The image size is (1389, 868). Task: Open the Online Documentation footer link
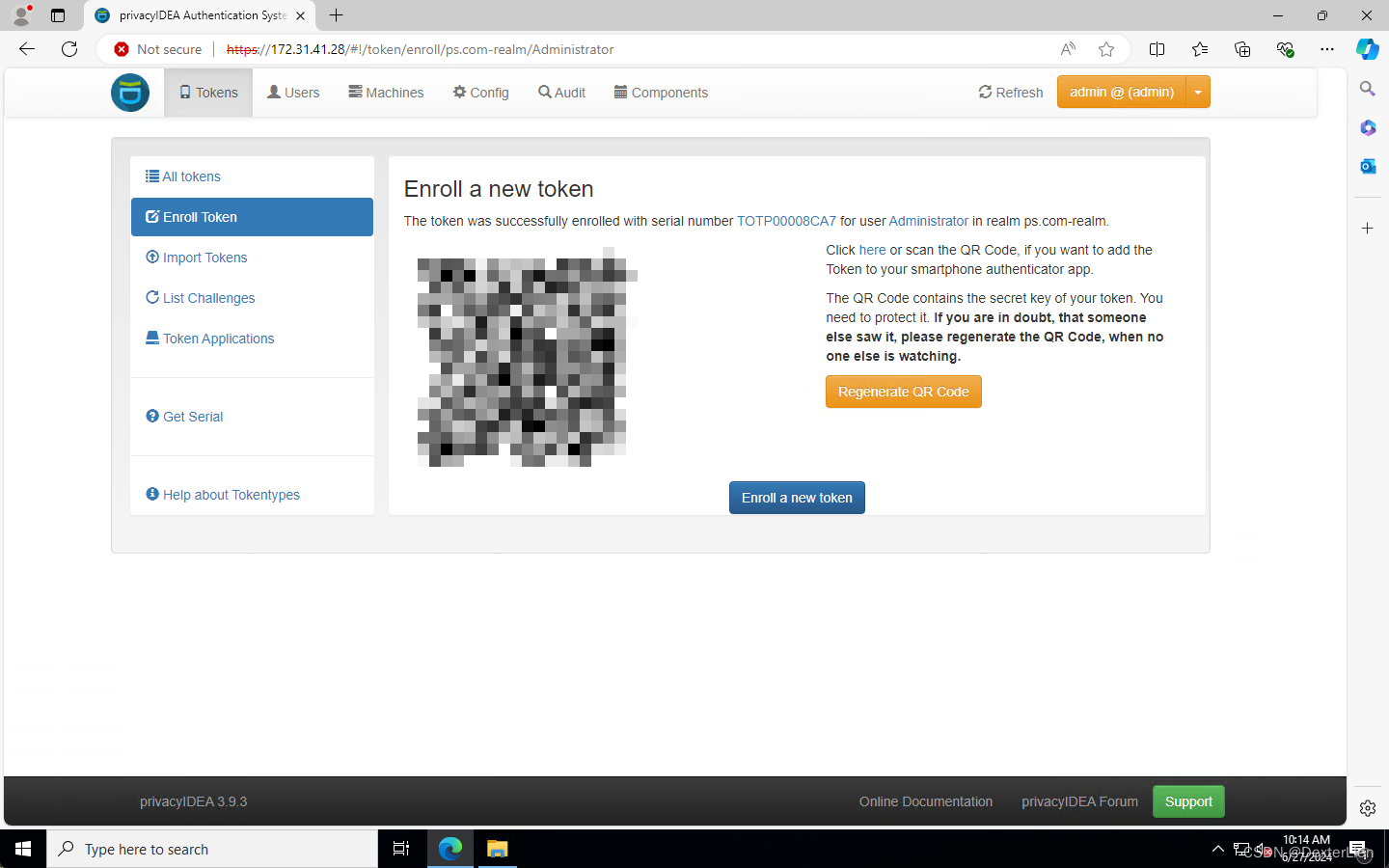pyautogui.click(x=926, y=801)
